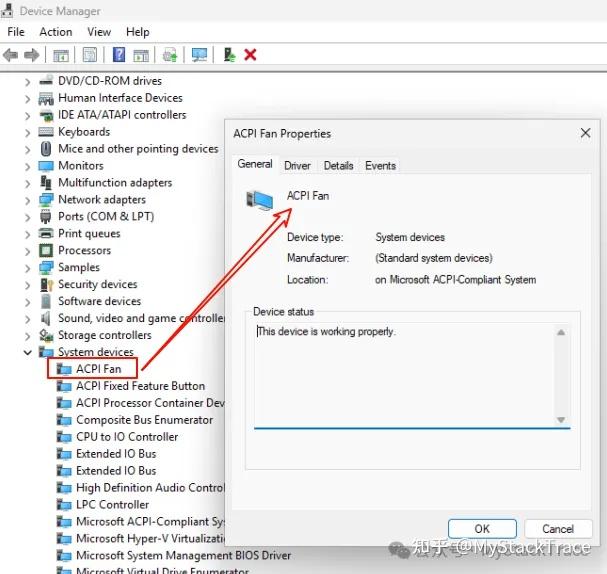Collapse the System devices node
607x574 pixels.
coord(27,353)
